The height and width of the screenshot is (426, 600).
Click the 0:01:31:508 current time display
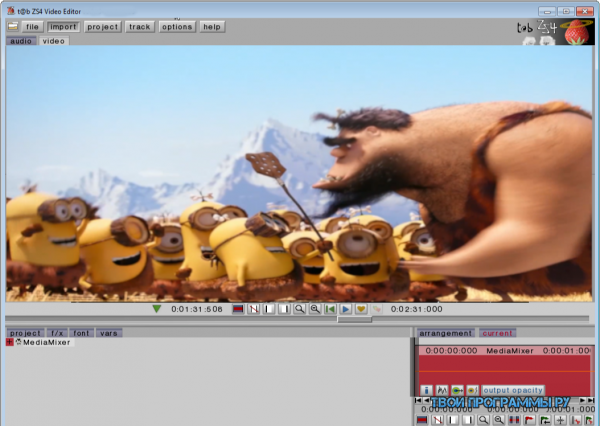click(197, 309)
